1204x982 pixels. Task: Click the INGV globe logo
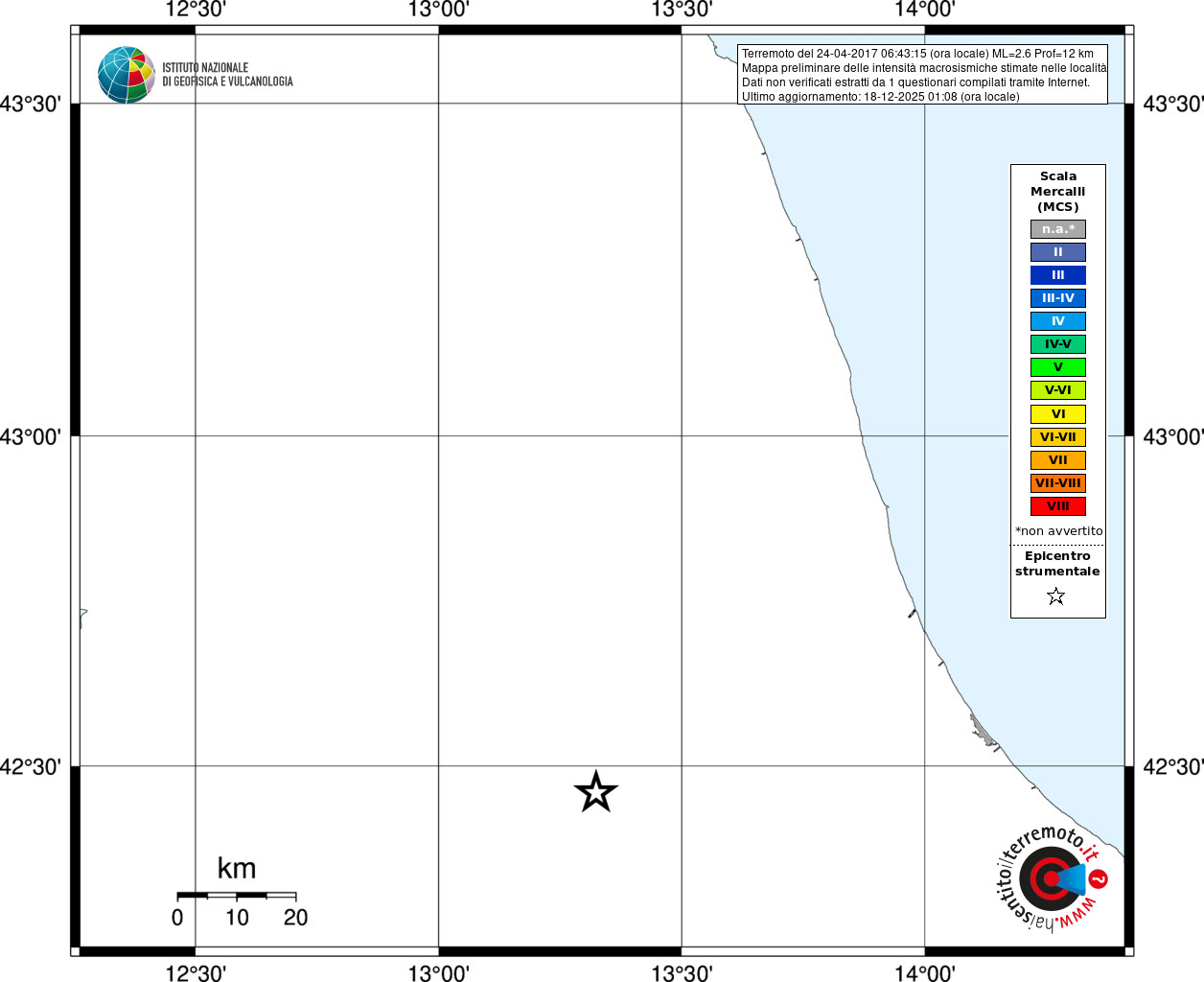(127, 75)
